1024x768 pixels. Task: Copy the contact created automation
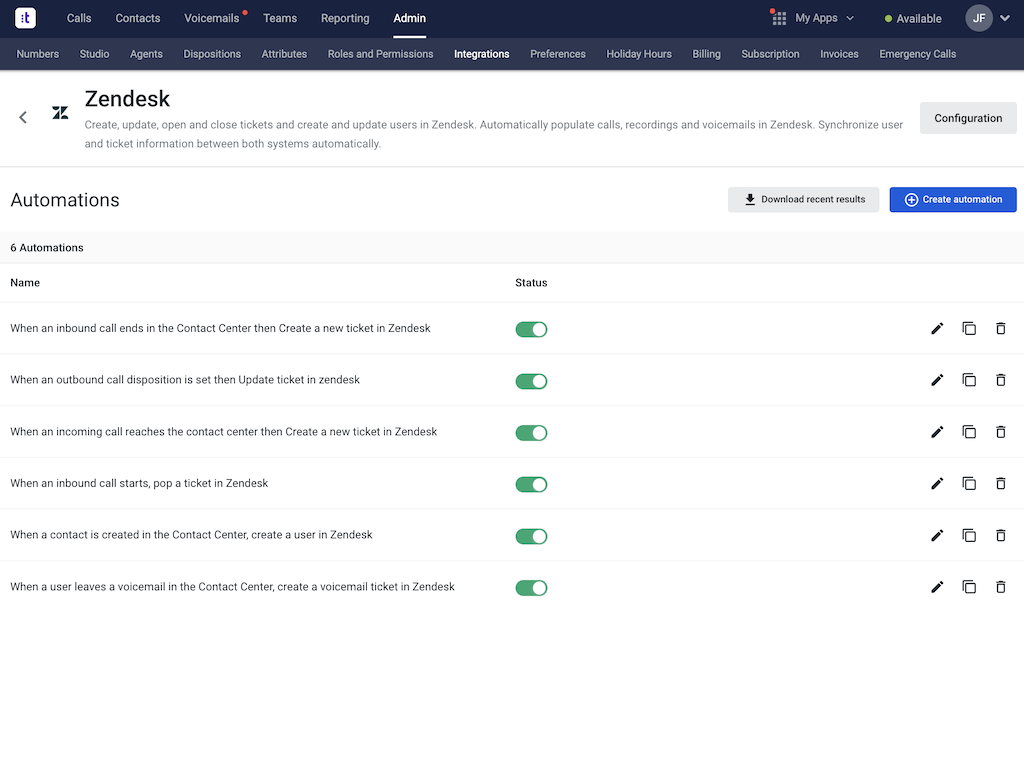coord(969,535)
